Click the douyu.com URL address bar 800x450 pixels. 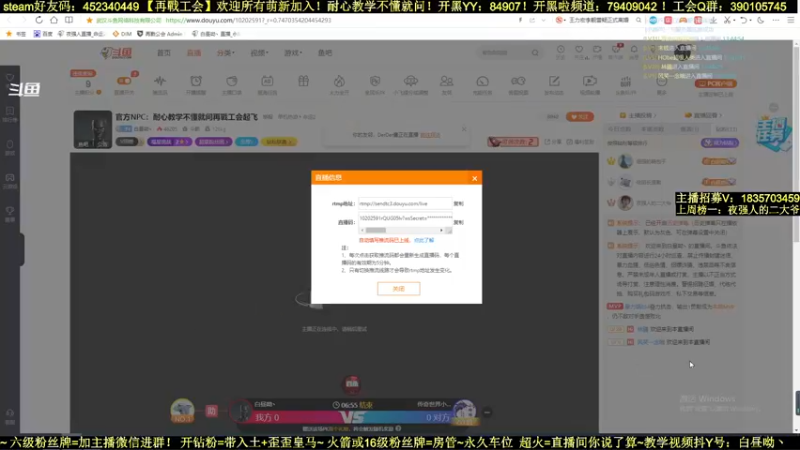click(x=248, y=20)
